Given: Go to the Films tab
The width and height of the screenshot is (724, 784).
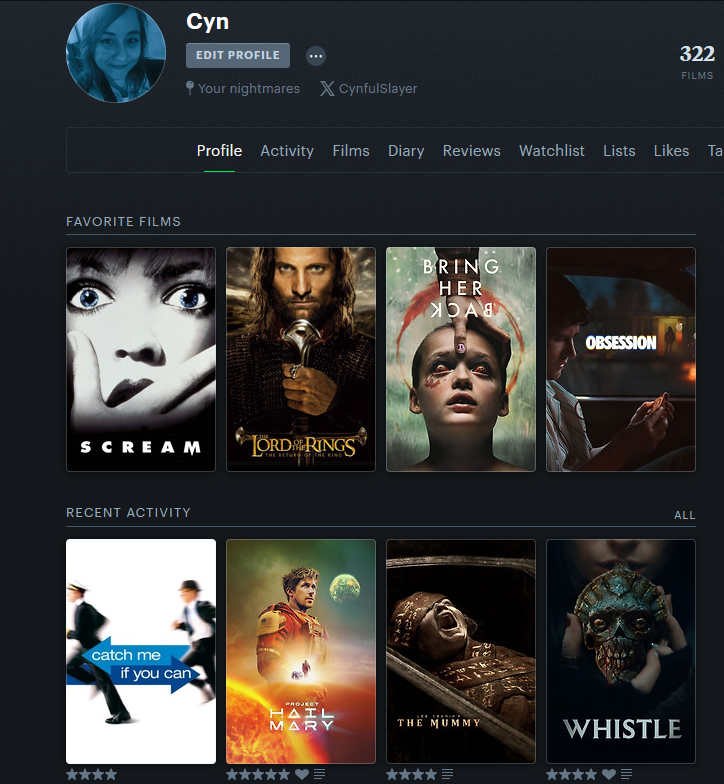Looking at the screenshot, I should [351, 150].
